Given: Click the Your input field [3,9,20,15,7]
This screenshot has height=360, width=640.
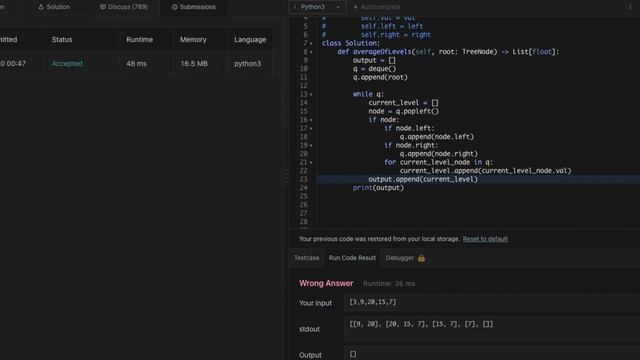Looking at the screenshot, I should pyautogui.click(x=492, y=302).
